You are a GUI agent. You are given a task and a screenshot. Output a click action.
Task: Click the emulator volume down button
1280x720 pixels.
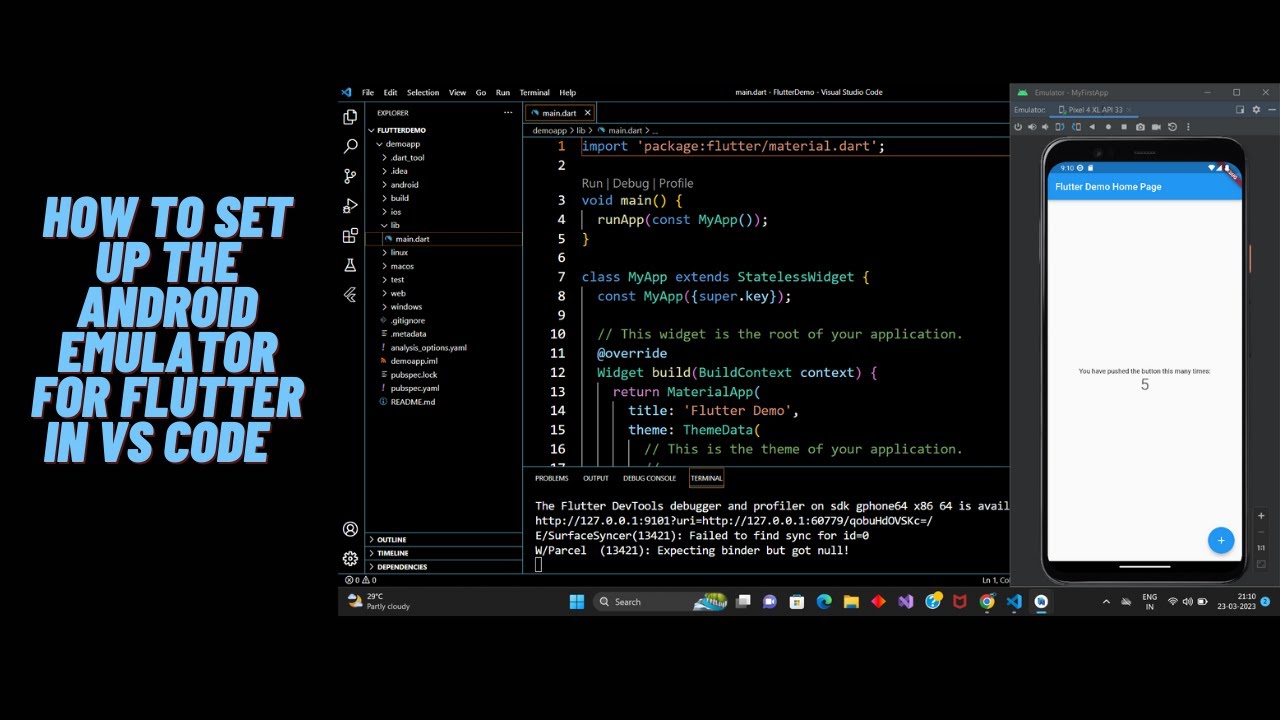tap(1045, 127)
